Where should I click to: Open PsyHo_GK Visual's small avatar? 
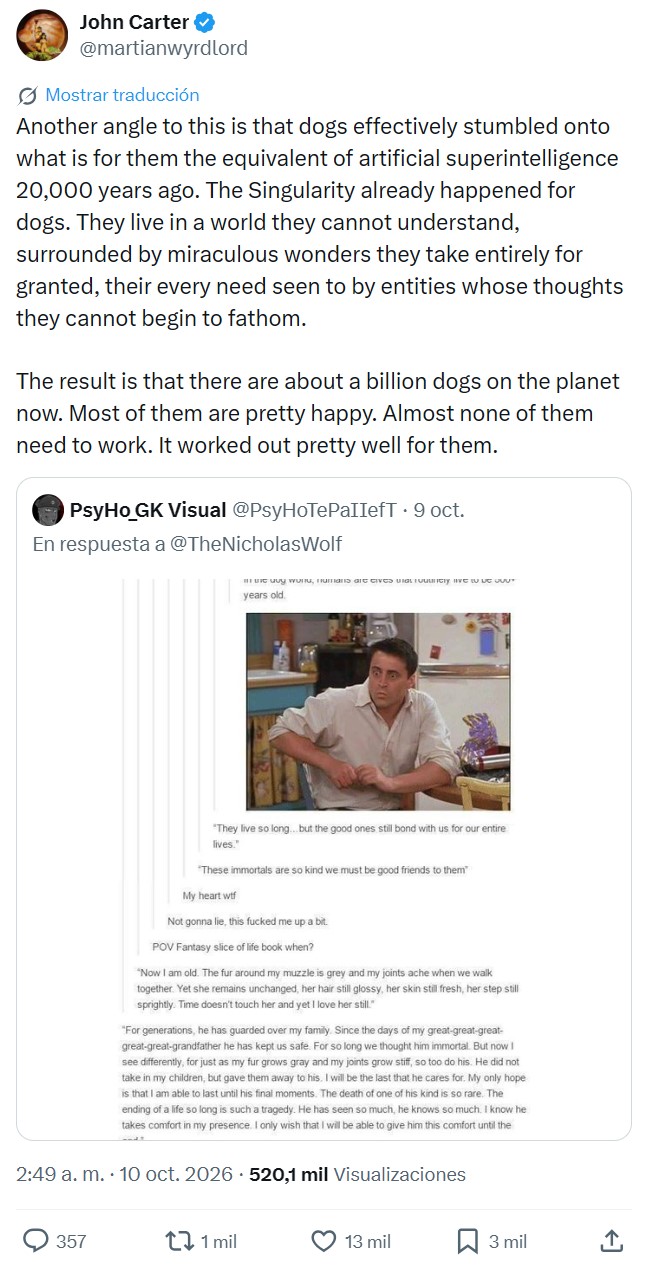(x=48, y=510)
